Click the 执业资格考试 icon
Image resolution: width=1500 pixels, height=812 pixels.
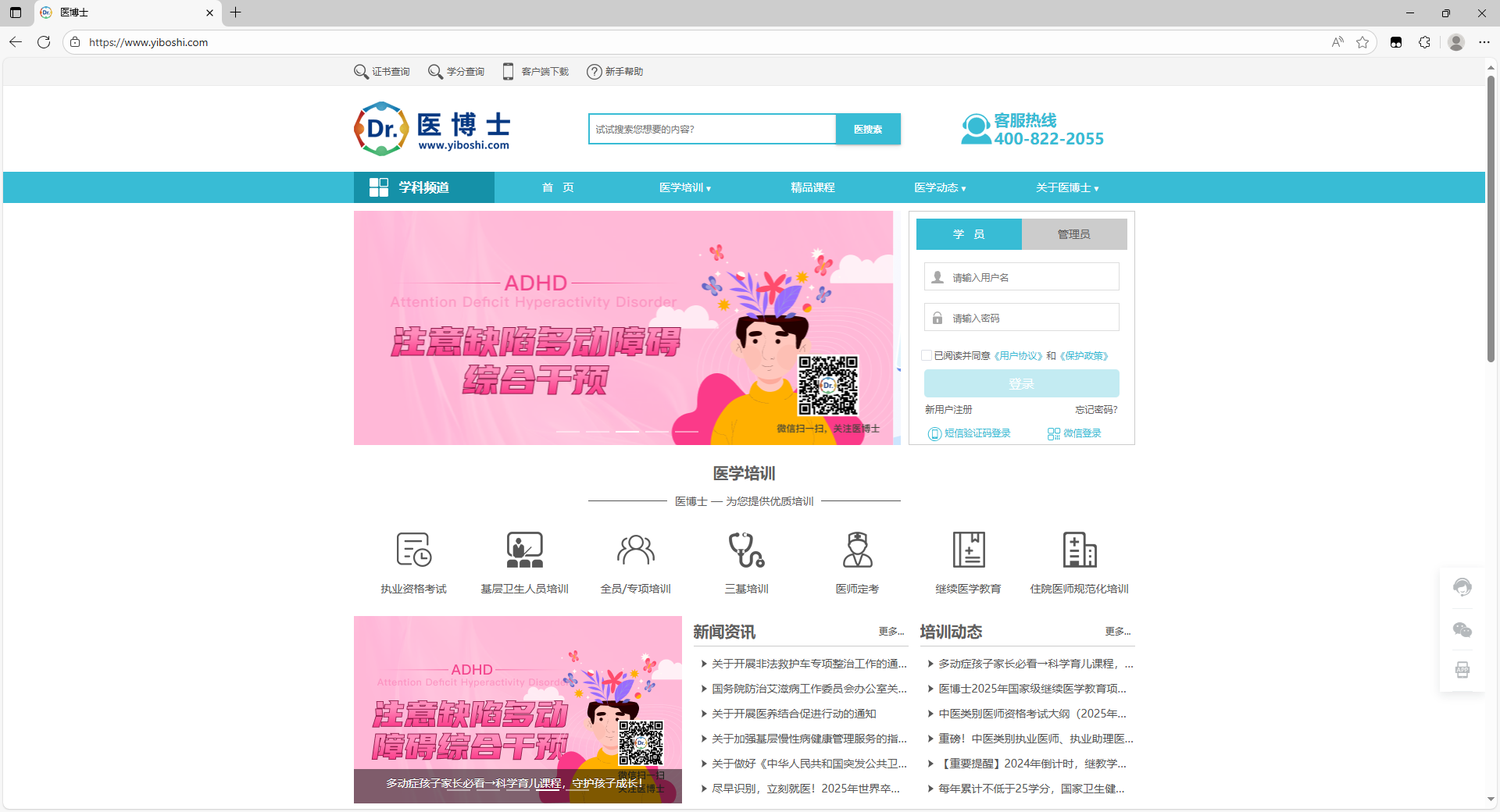coord(413,550)
